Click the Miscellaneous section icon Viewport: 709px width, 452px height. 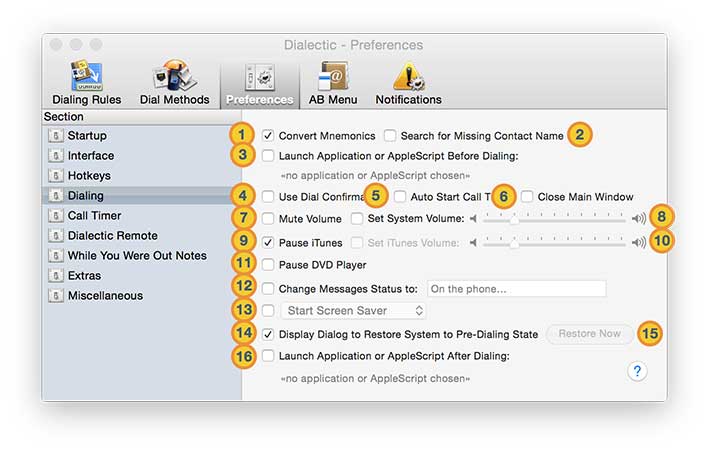point(56,296)
